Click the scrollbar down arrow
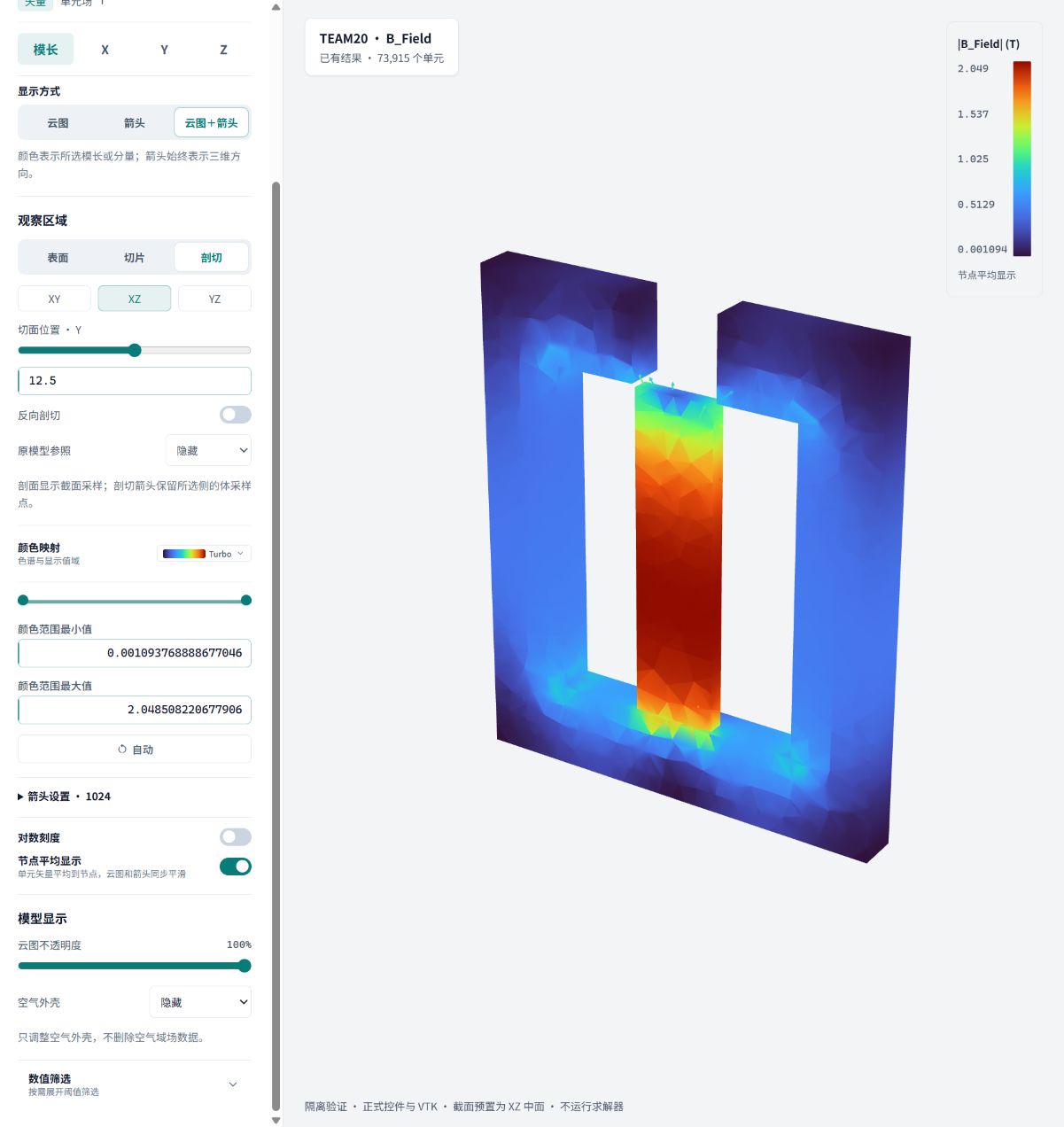 pos(276,1120)
